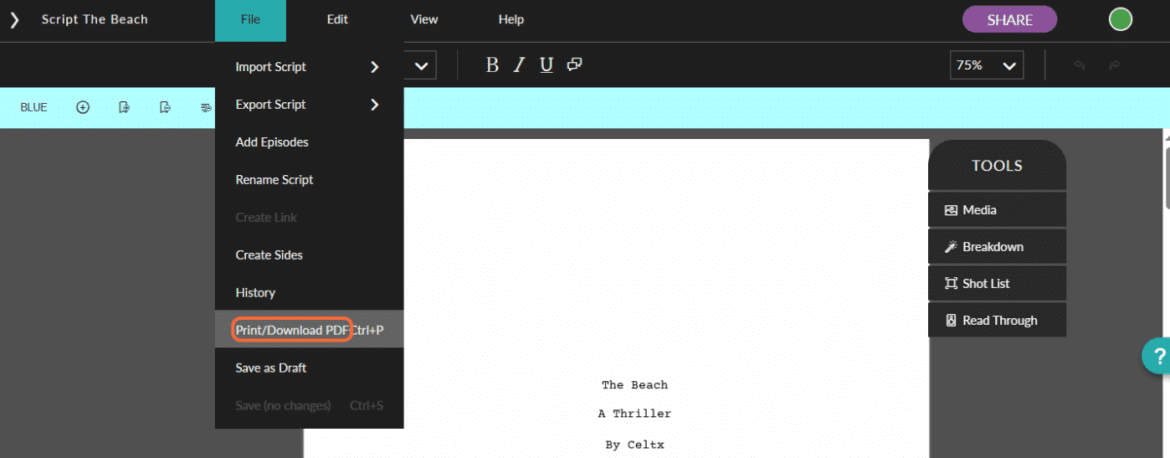This screenshot has height=458, width=1170.
Task: Open Import Script submenu
Action: (309, 67)
